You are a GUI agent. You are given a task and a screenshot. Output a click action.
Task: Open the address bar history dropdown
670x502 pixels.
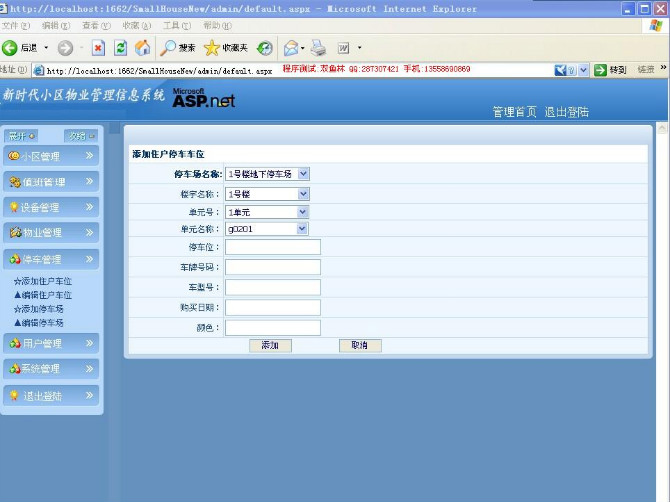pos(583,70)
